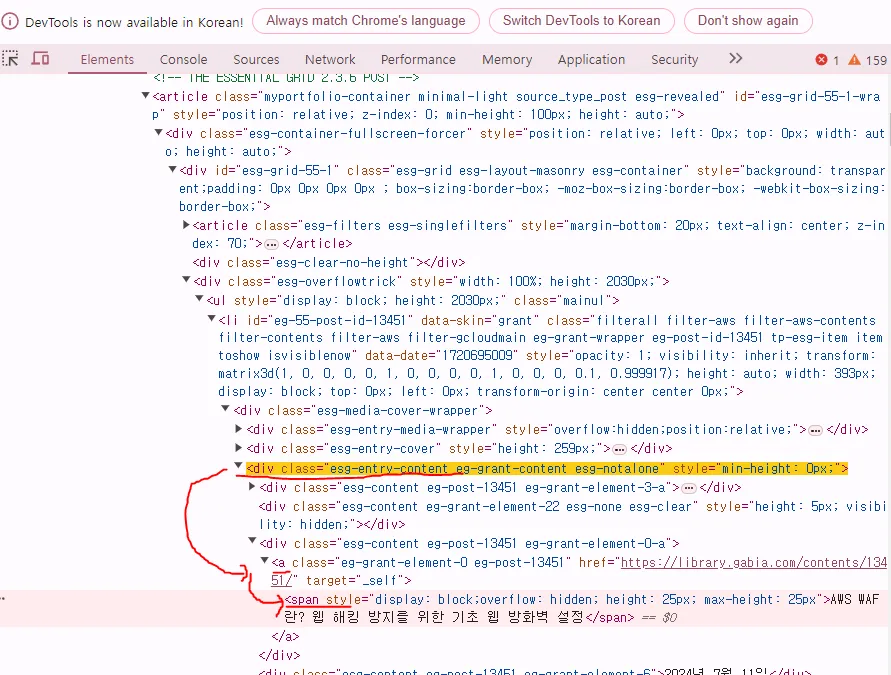The image size is (891, 675).
Task: Select the eg-grant-element-22 esg-none div row
Action: point(572,515)
